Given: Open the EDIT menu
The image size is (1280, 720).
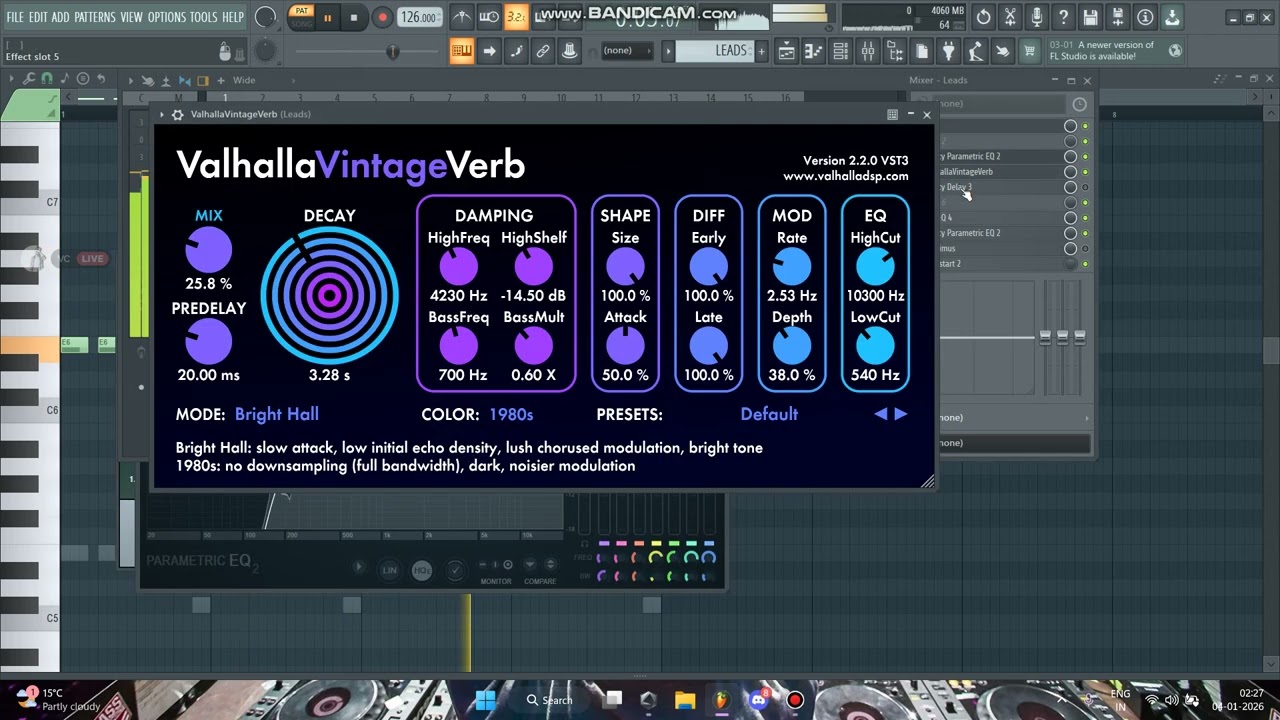Looking at the screenshot, I should click(x=38, y=17).
